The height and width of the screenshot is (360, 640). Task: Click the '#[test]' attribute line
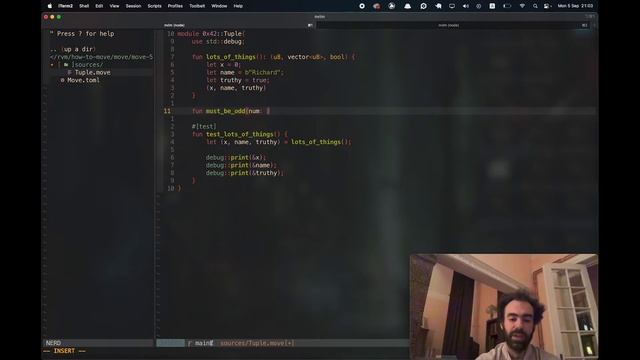(x=204, y=127)
